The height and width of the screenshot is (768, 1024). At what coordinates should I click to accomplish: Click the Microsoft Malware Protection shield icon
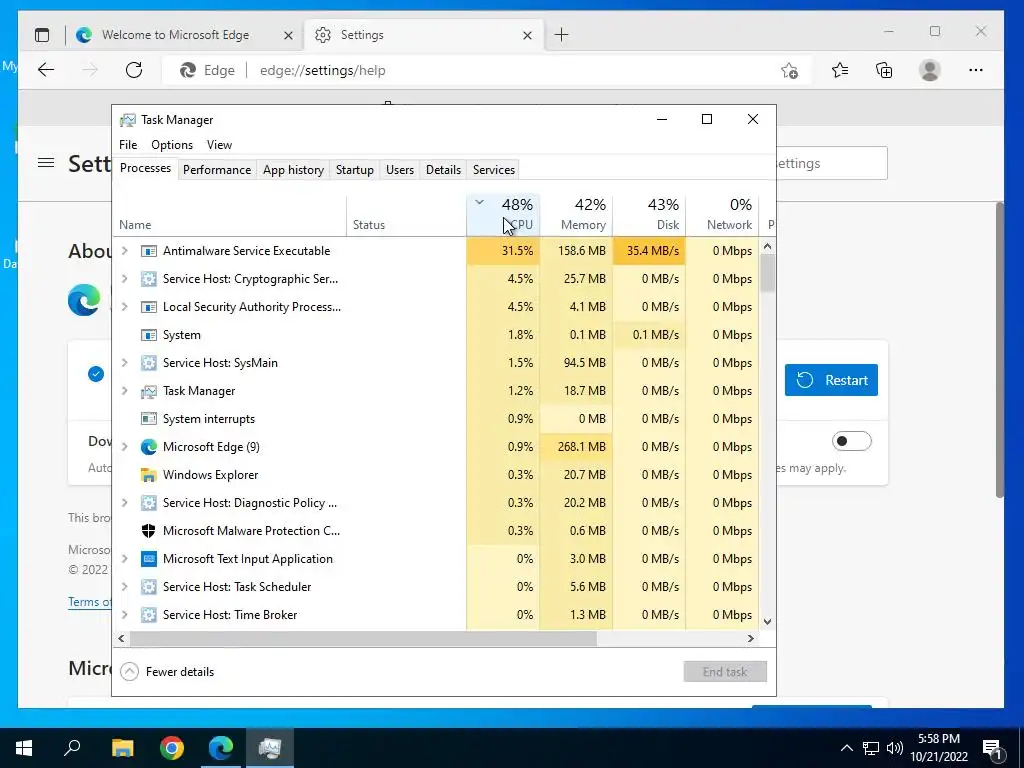coord(149,531)
